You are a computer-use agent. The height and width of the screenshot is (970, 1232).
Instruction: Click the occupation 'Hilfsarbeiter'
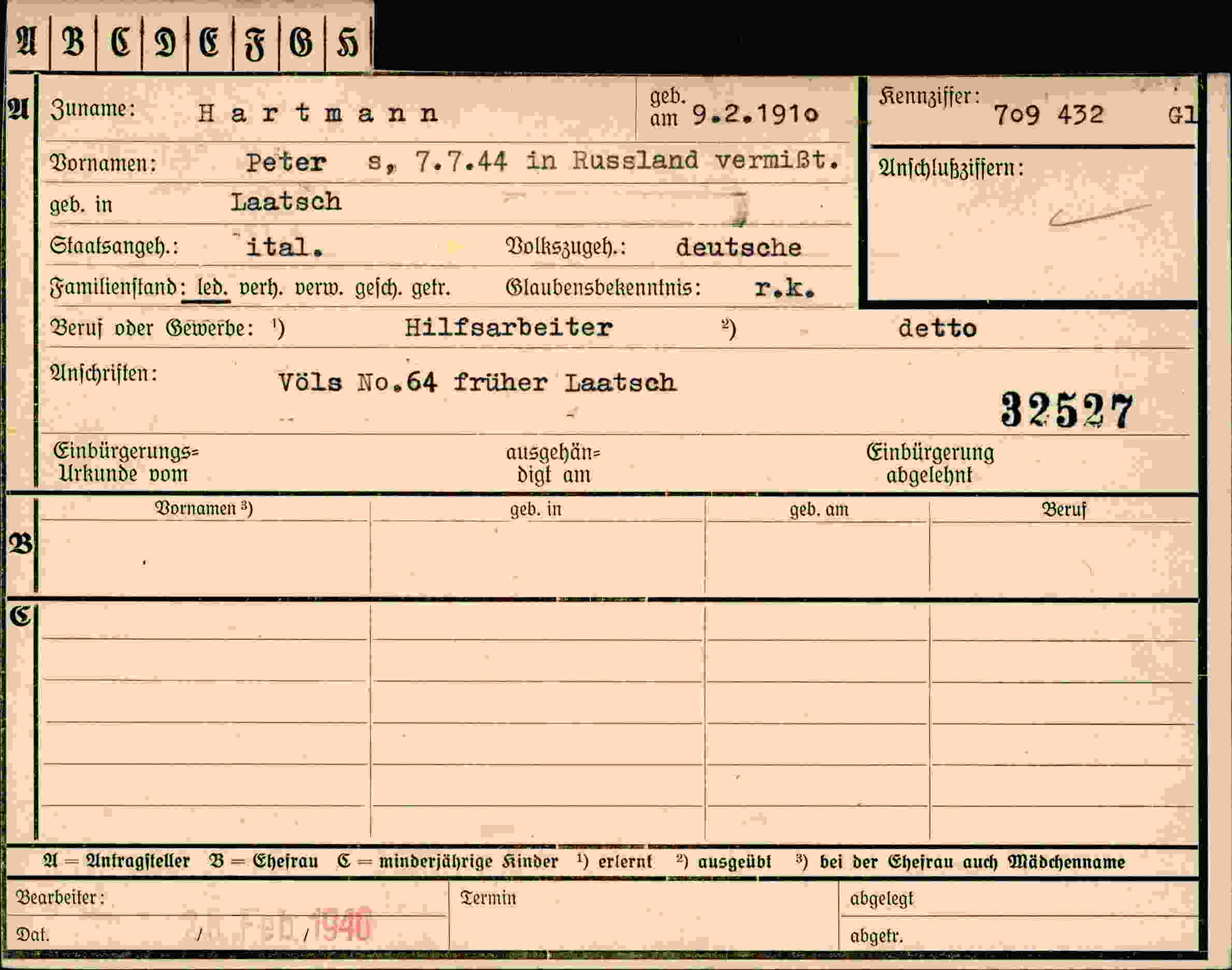pos(508,327)
